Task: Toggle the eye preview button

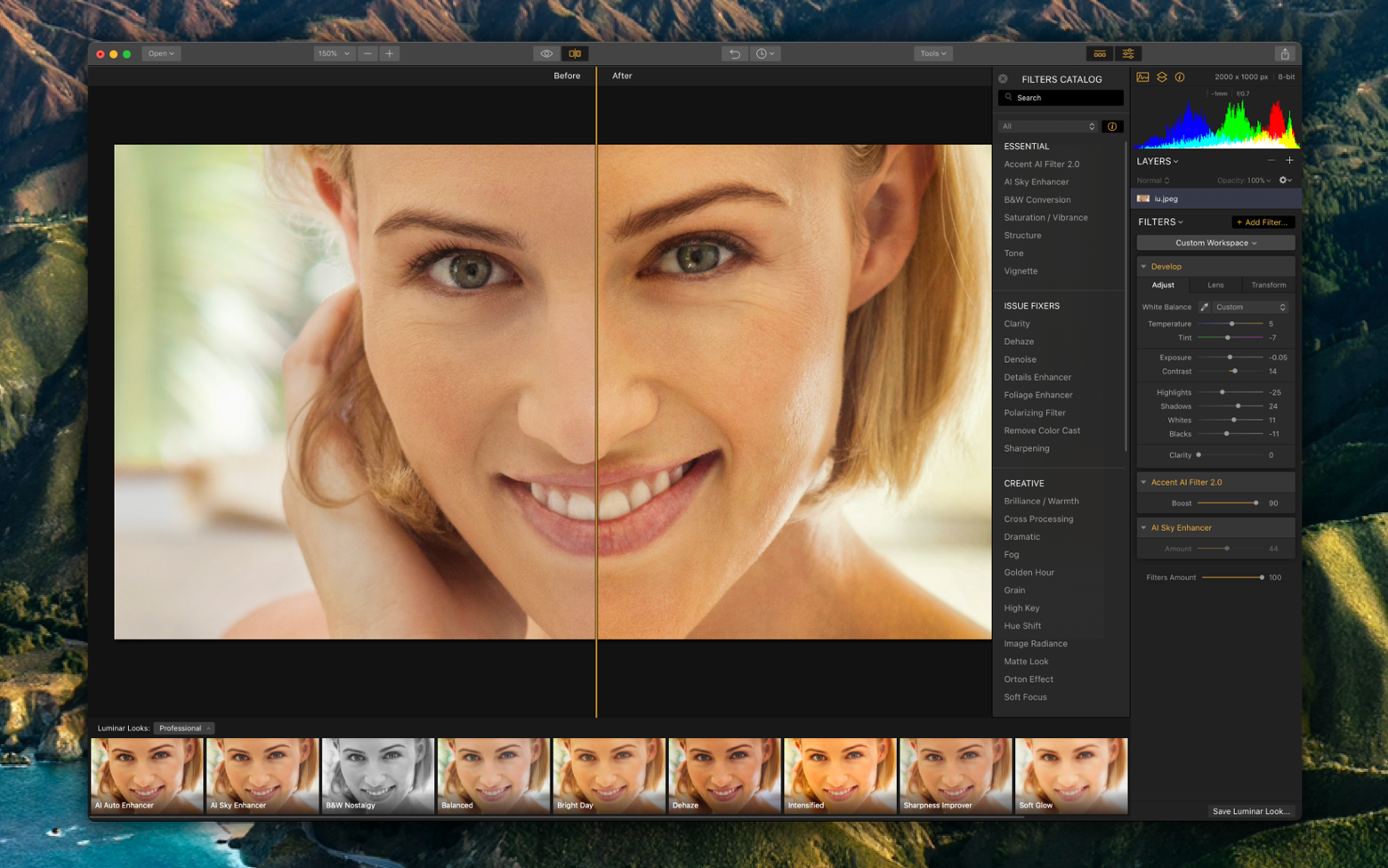Action: (x=546, y=53)
